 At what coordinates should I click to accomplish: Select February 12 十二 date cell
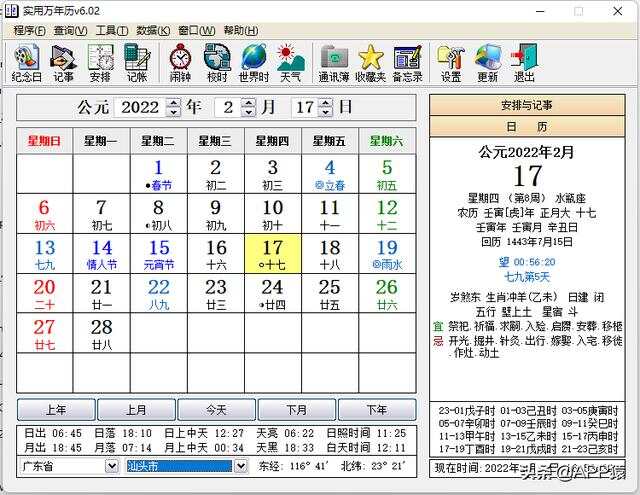(x=387, y=214)
